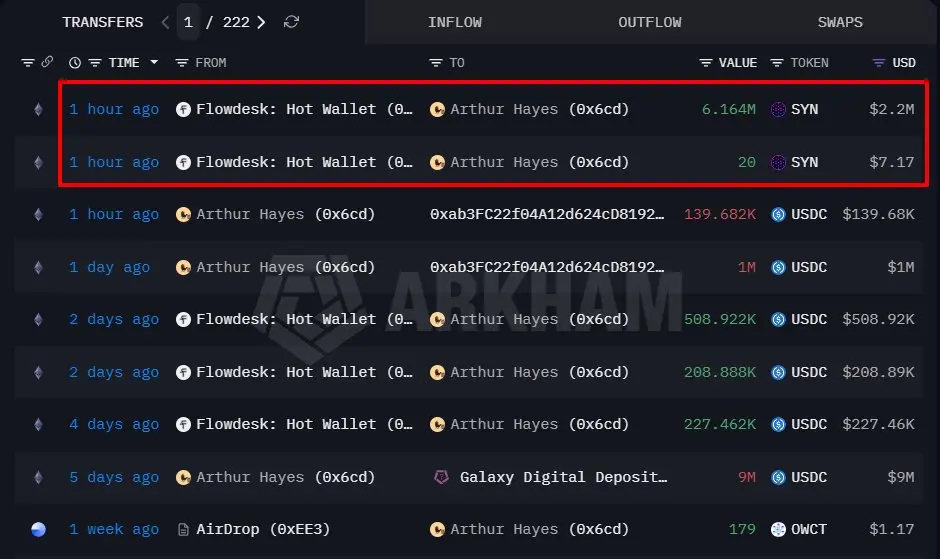Viewport: 940px width, 559px height.
Task: Click the $9M USD amount
Action: (900, 477)
